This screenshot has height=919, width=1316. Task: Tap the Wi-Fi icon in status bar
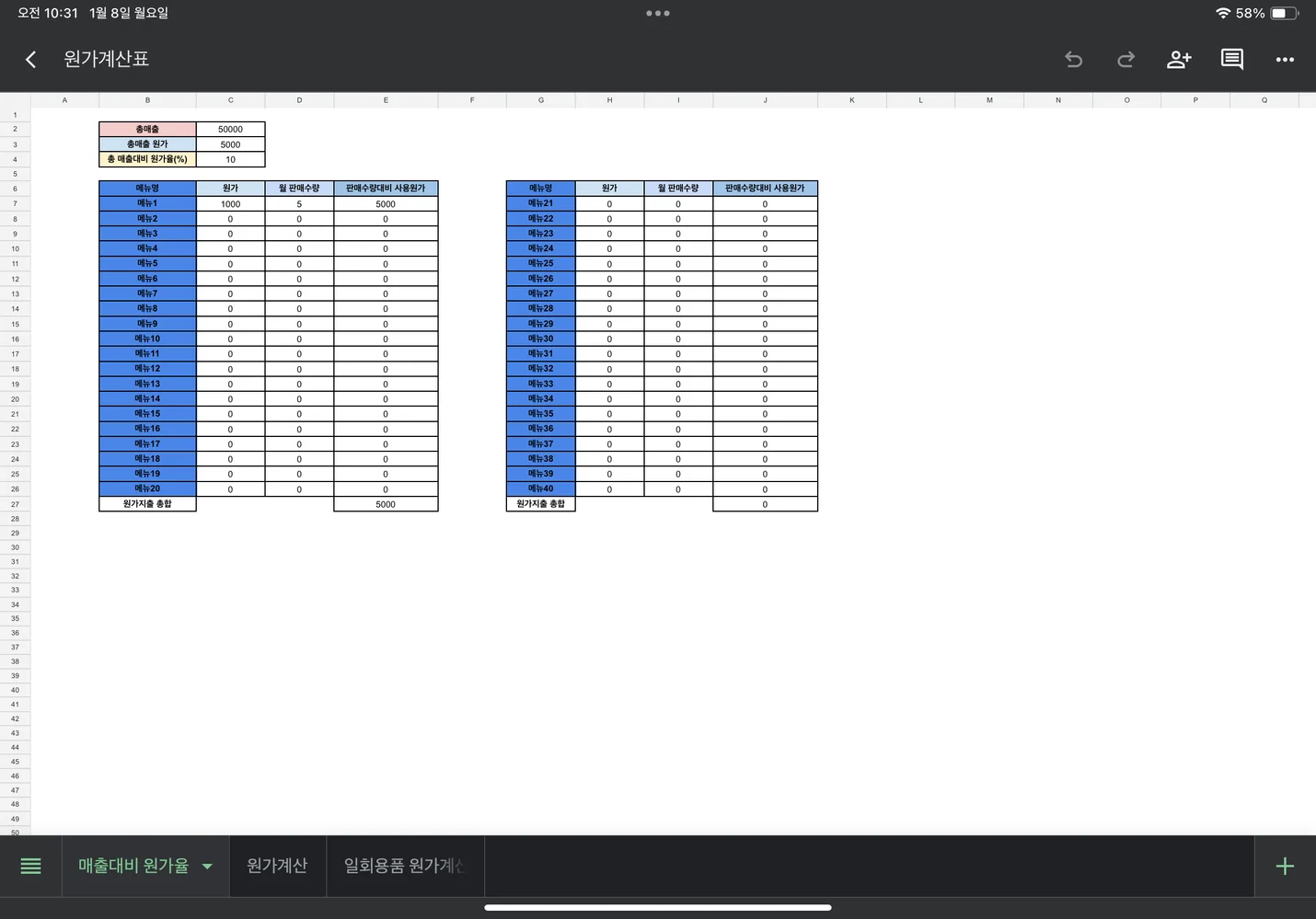[1223, 13]
